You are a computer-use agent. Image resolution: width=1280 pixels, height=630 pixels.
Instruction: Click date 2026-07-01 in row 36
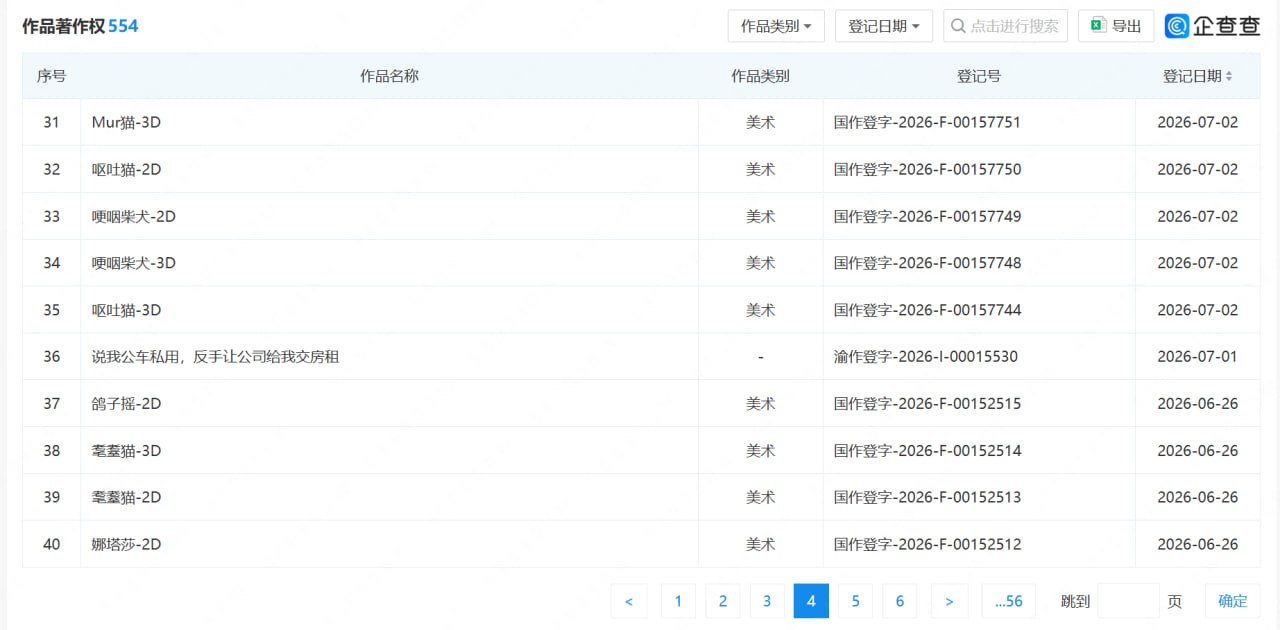[1198, 356]
